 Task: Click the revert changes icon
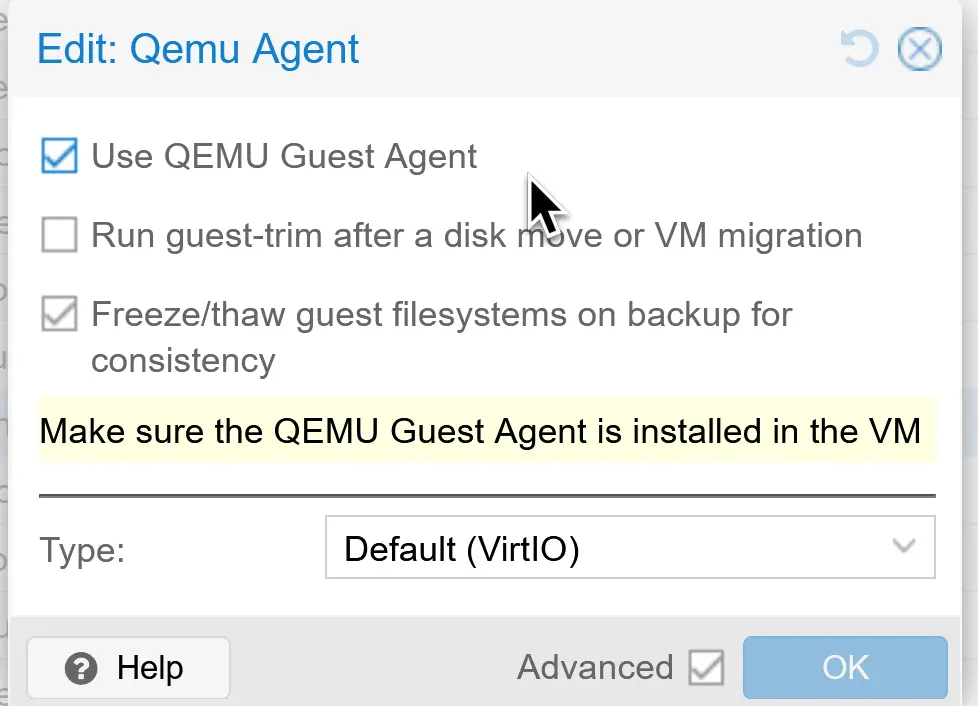(x=858, y=48)
